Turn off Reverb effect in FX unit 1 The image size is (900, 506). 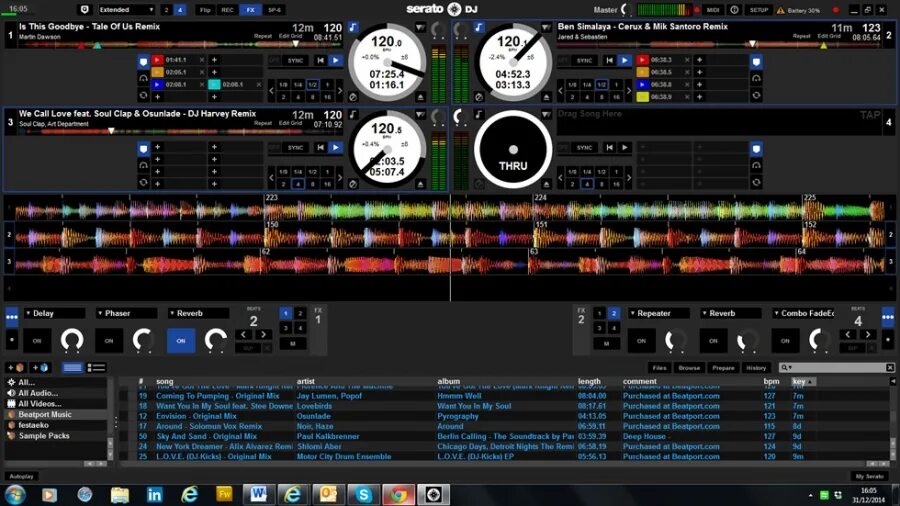point(181,341)
